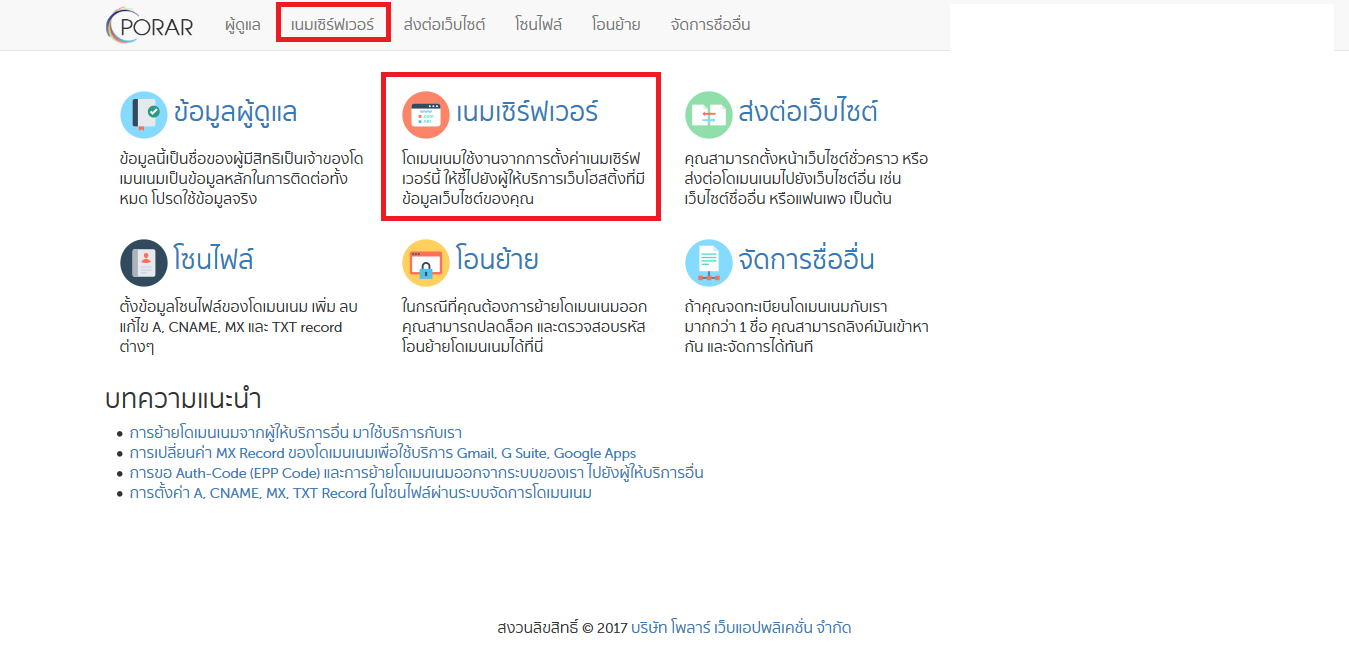Viewport: 1349px width, 665px height.
Task: Click the โซนไฟล์ dark contact book icon
Action: point(143,262)
